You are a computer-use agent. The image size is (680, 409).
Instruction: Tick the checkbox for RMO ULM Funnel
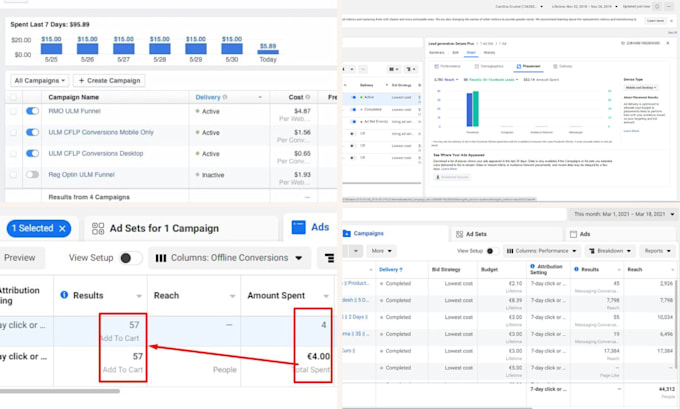click(13, 111)
